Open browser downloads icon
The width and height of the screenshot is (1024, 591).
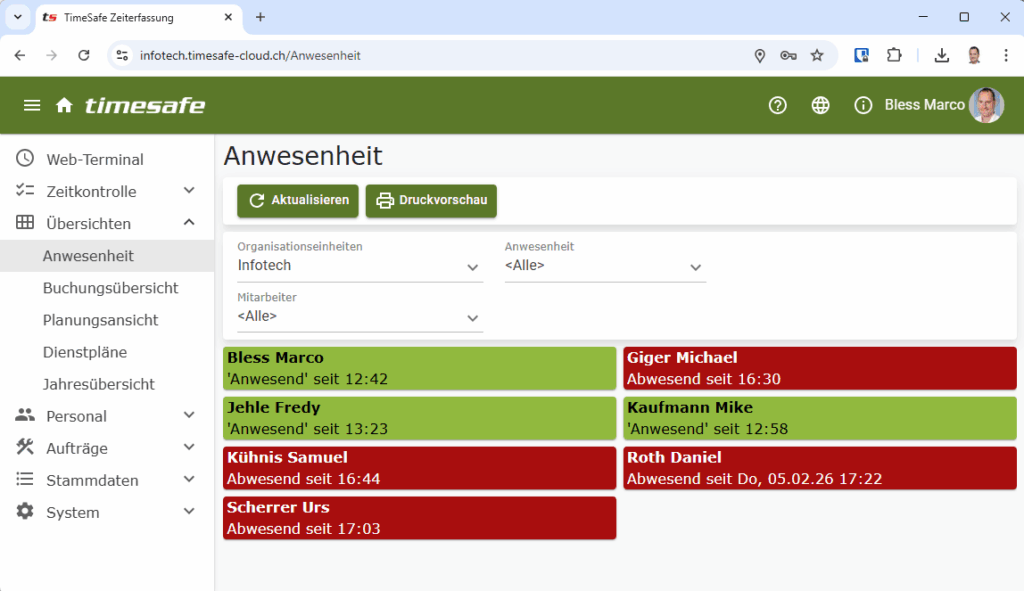pos(941,56)
